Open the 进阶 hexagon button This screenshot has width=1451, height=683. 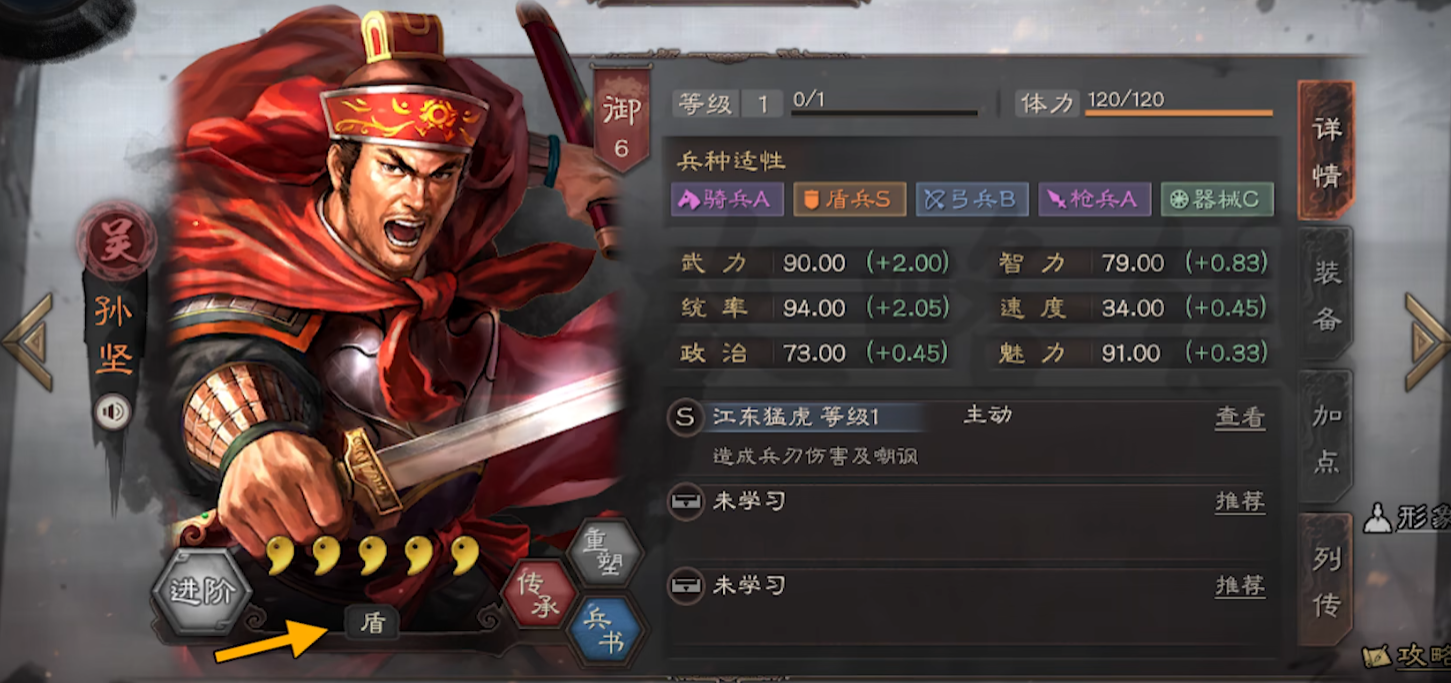tap(202, 591)
